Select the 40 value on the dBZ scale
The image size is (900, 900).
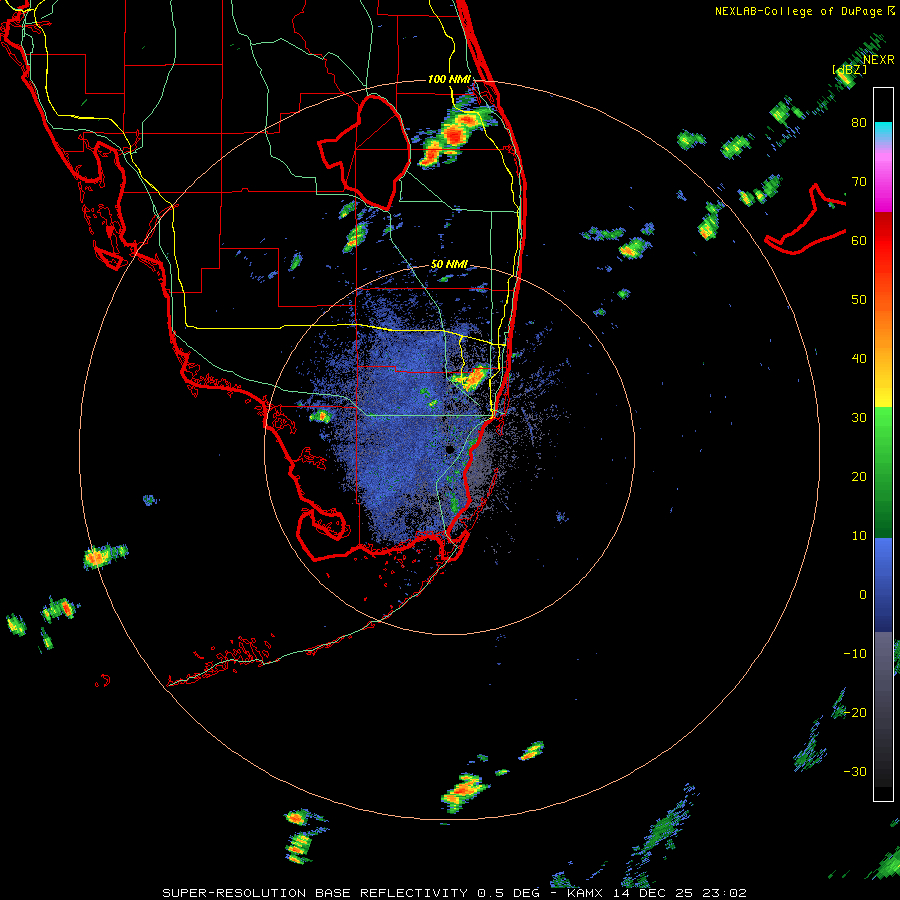(859, 359)
